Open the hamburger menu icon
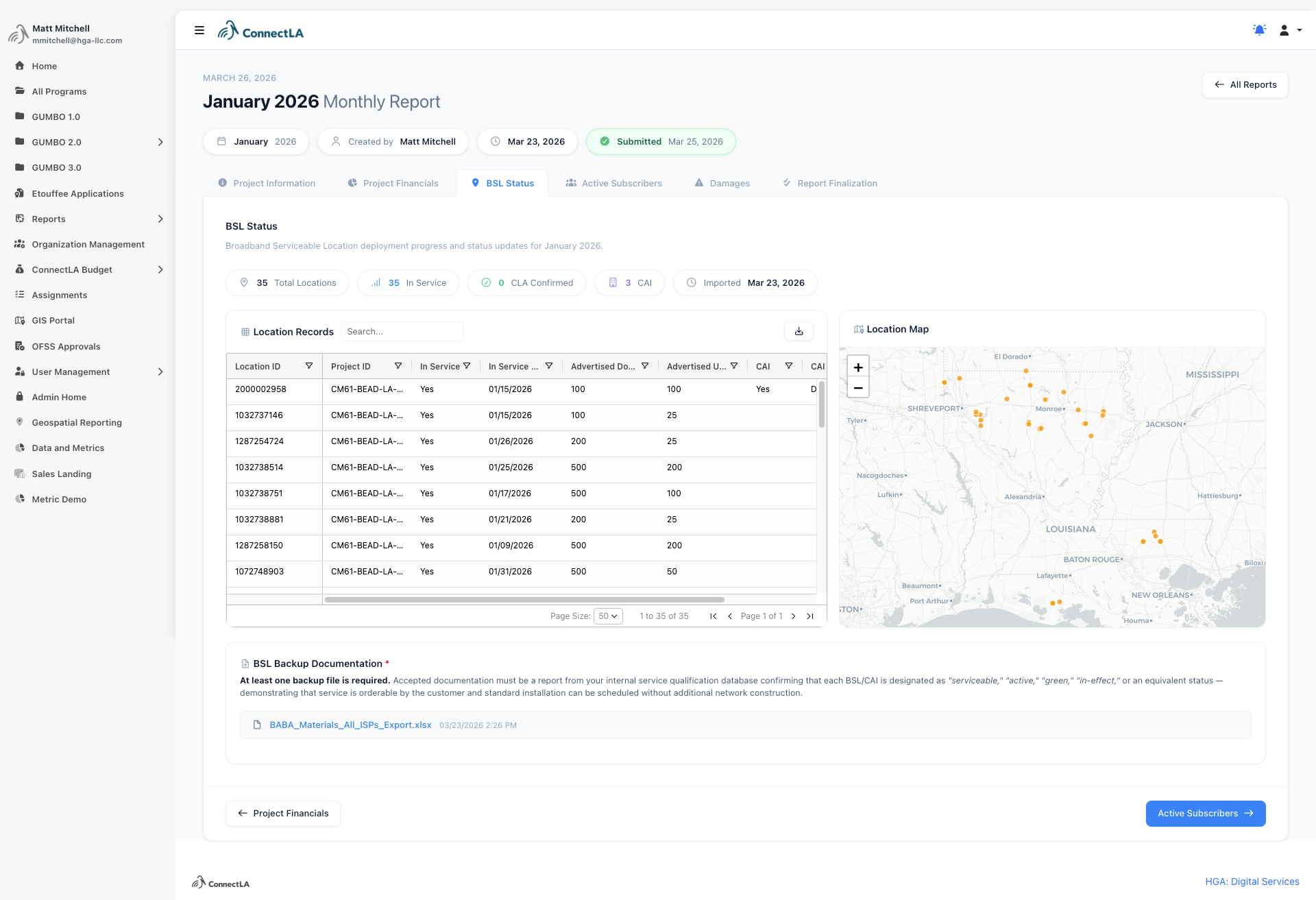Screen dimensions: 1316x900 click(x=199, y=30)
